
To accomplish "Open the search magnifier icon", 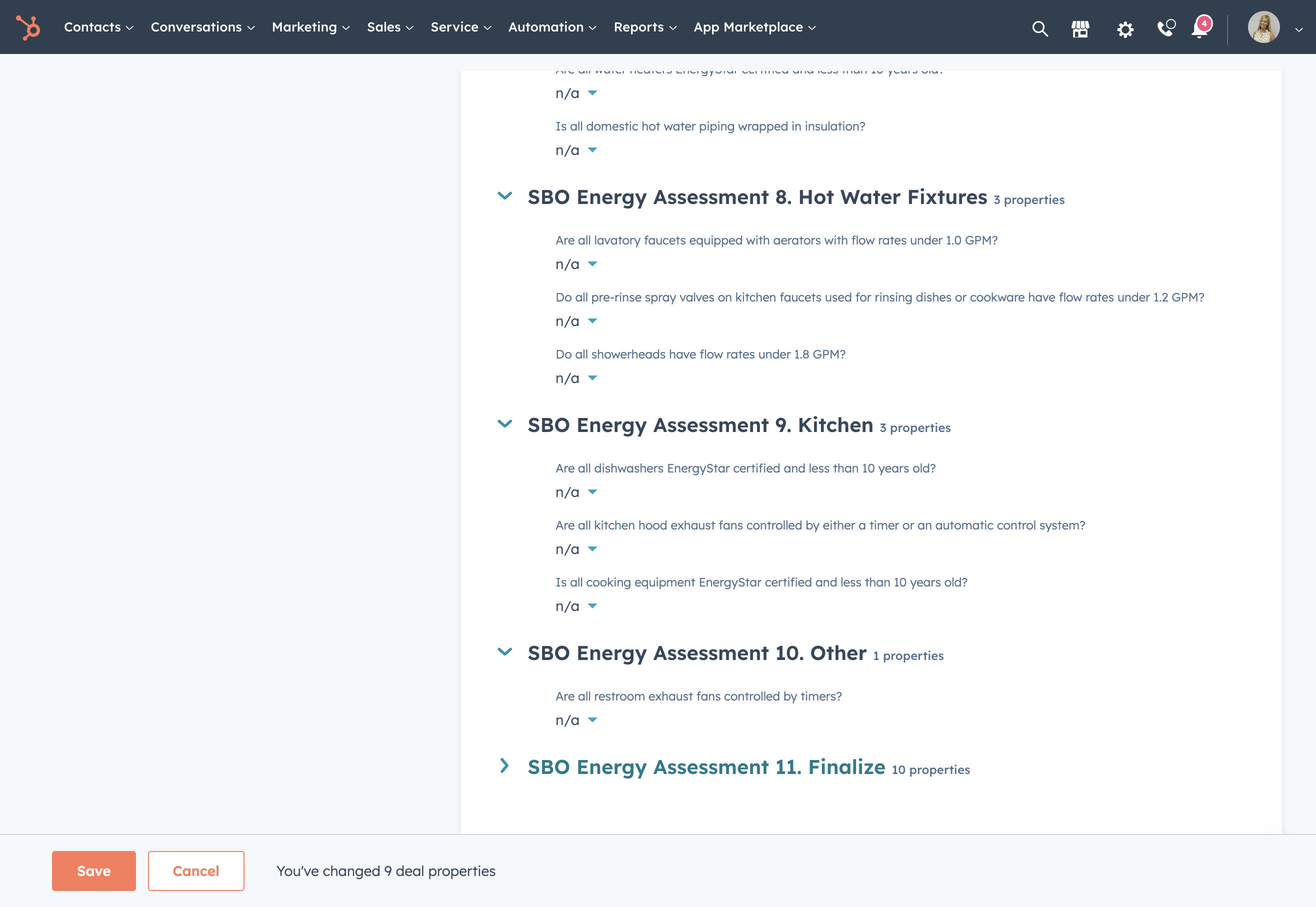I will [x=1040, y=28].
